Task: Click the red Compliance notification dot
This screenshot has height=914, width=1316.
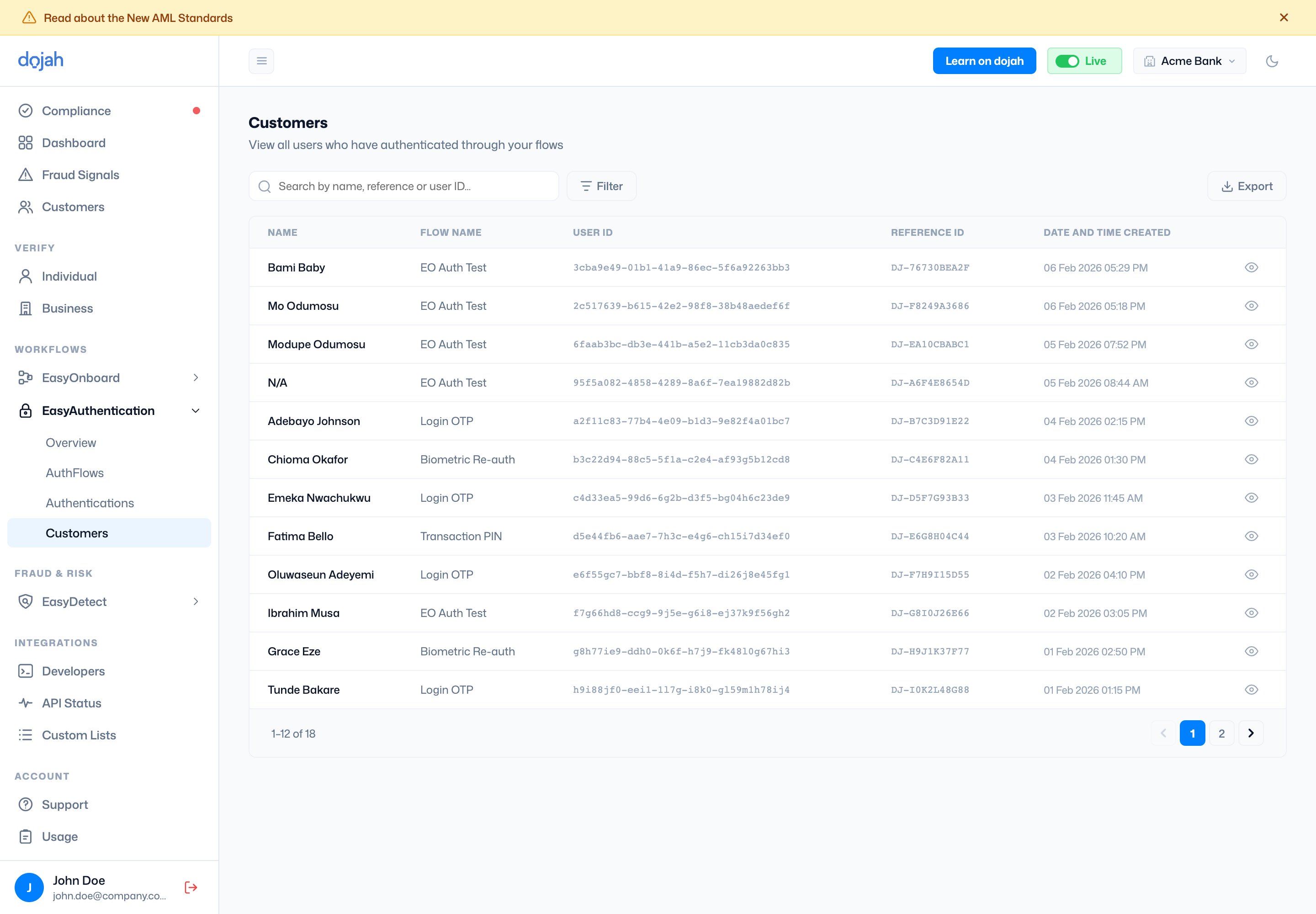Action: [x=196, y=111]
